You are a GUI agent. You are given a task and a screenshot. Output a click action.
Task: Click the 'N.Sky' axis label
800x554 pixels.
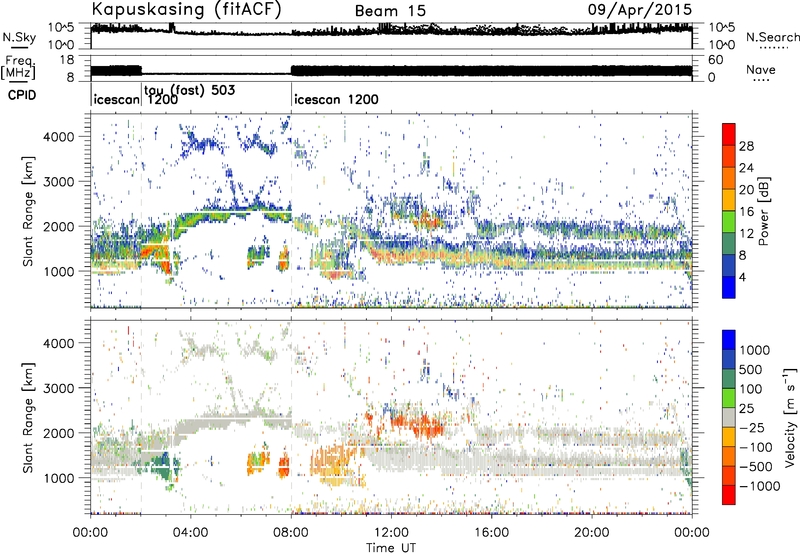tap(19, 37)
